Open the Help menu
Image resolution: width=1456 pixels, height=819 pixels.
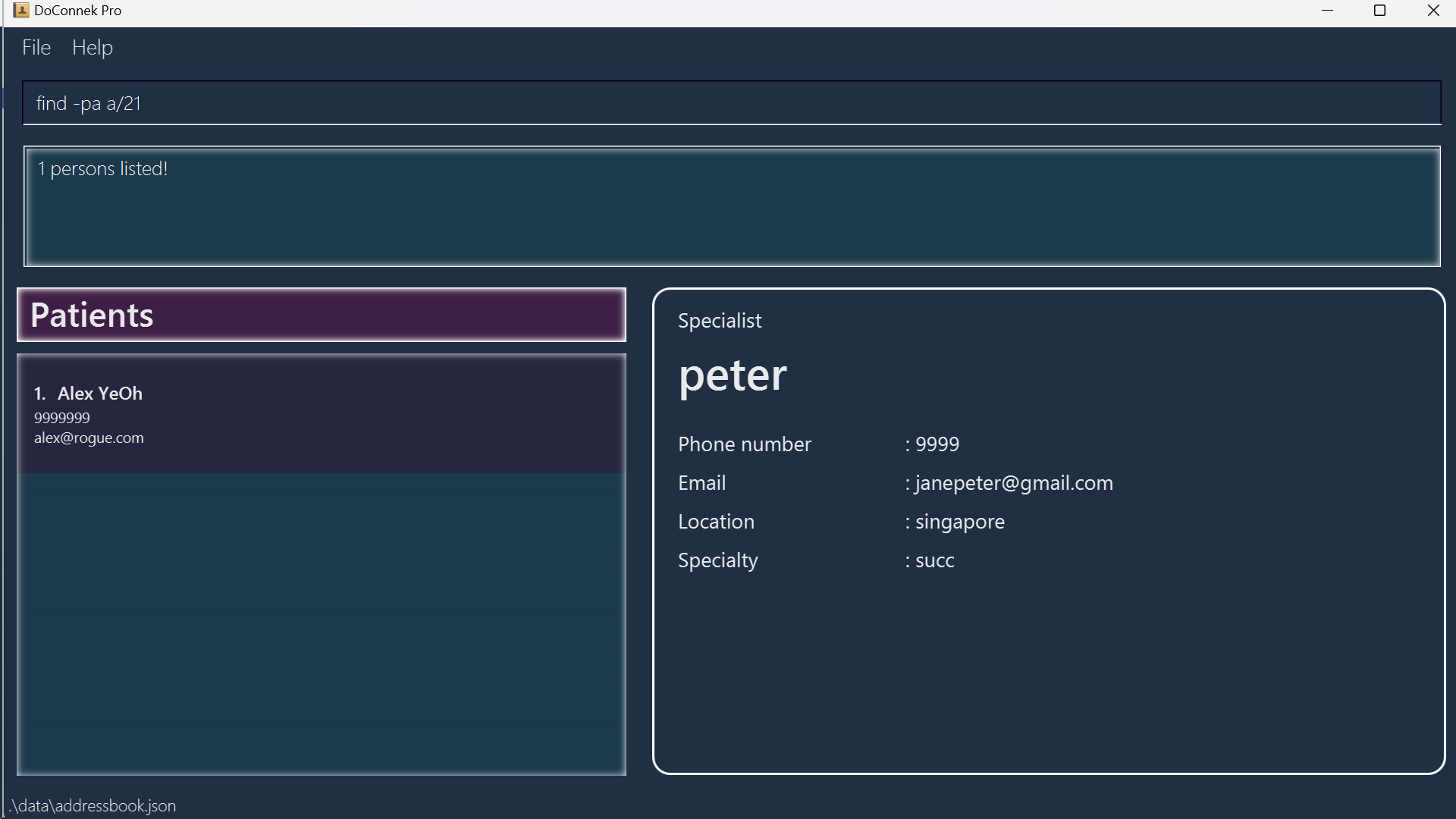tap(93, 48)
